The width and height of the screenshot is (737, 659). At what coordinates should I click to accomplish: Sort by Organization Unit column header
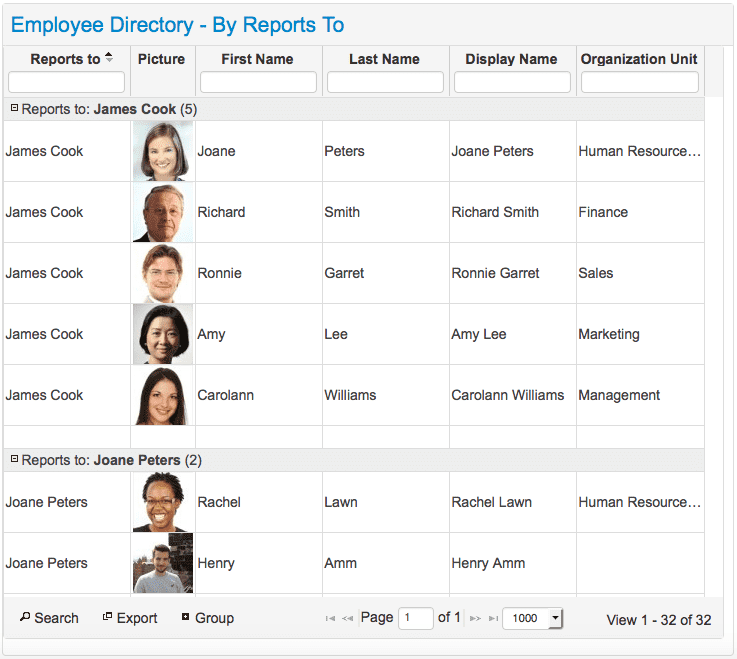tap(639, 59)
